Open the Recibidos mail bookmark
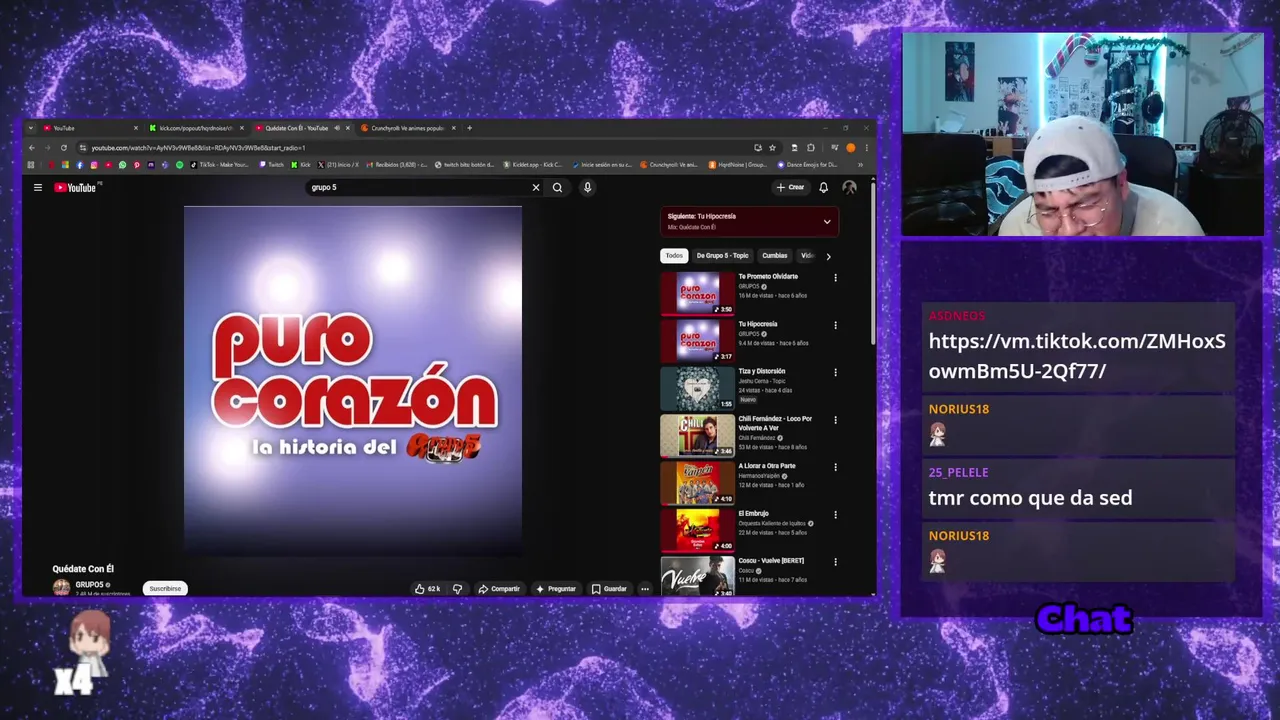The height and width of the screenshot is (720, 1280). 398,165
